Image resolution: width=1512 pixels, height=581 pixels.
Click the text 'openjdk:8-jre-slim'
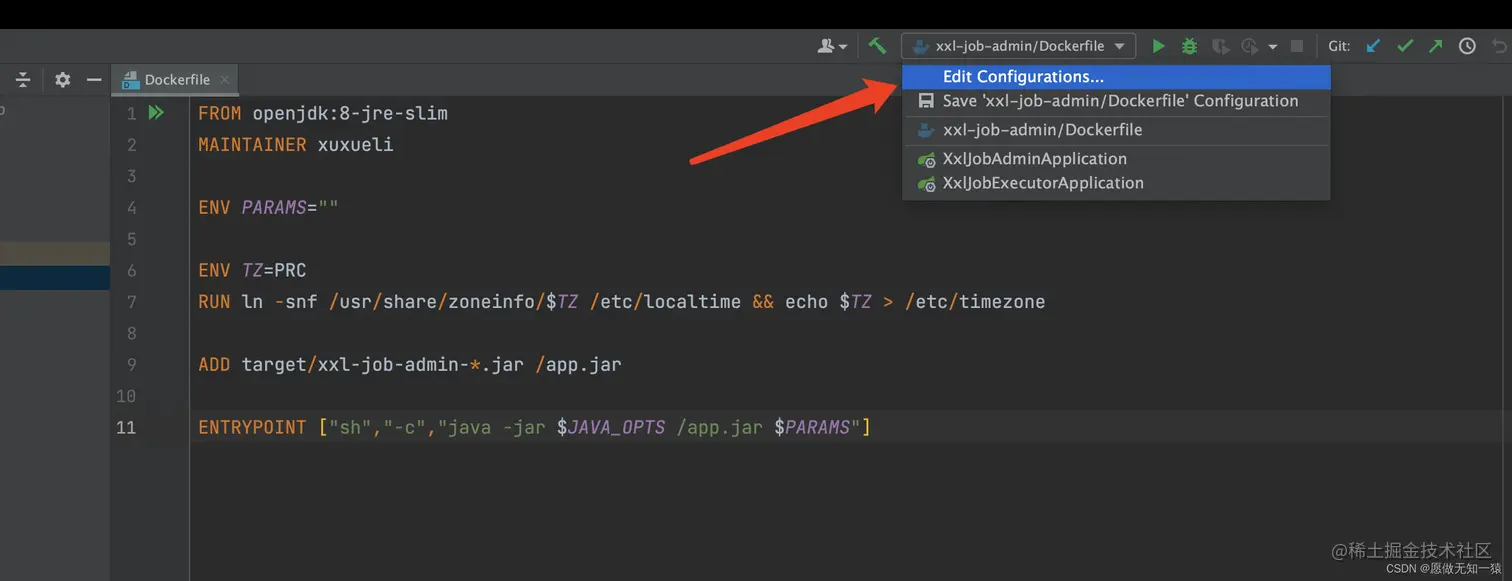pos(350,113)
